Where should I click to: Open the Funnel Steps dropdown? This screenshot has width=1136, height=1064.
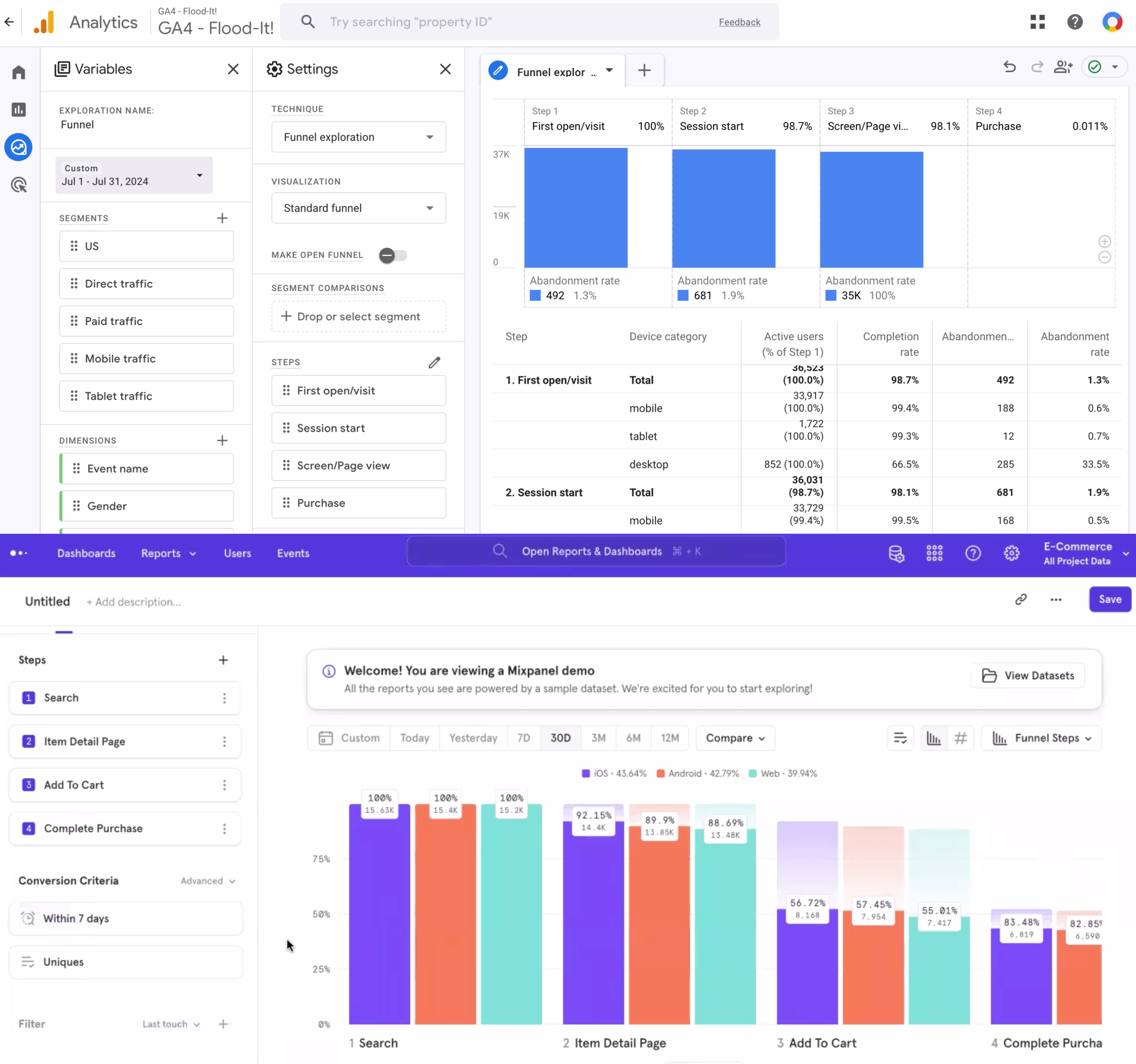[1040, 738]
